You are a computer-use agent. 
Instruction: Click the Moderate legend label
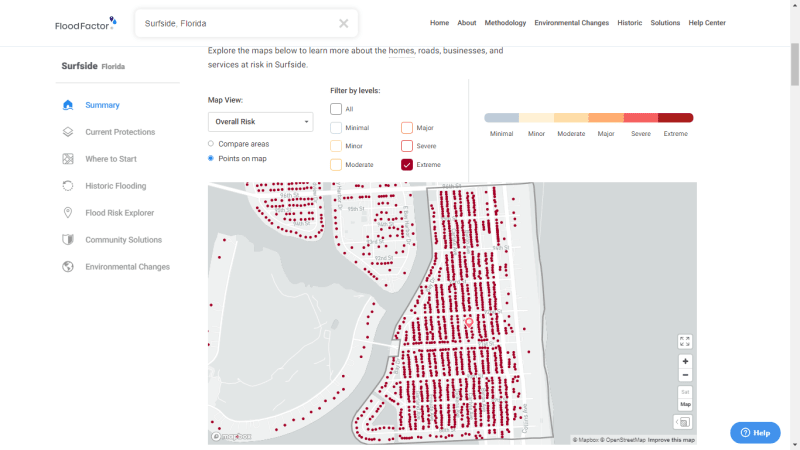pos(571,134)
